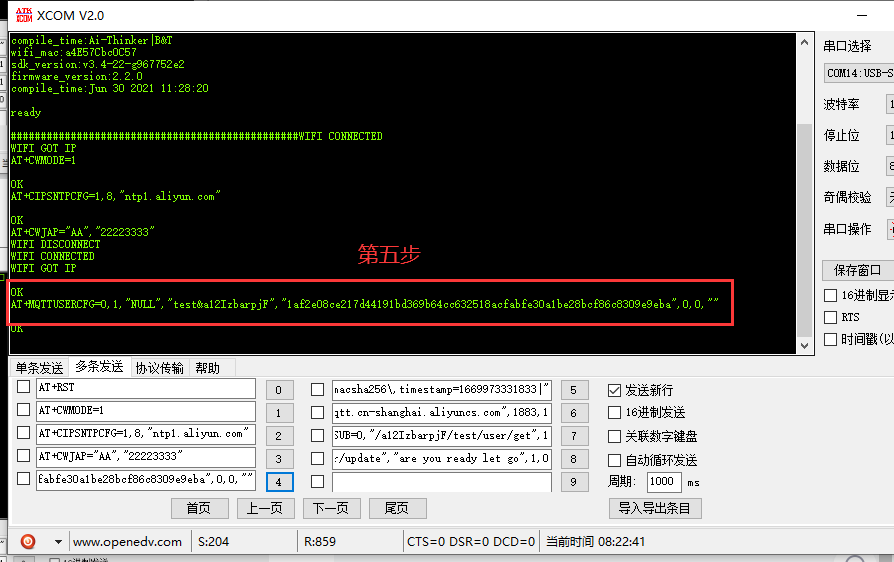Click the red status icon in status bar
The width and height of the screenshot is (894, 562).
pos(27,541)
